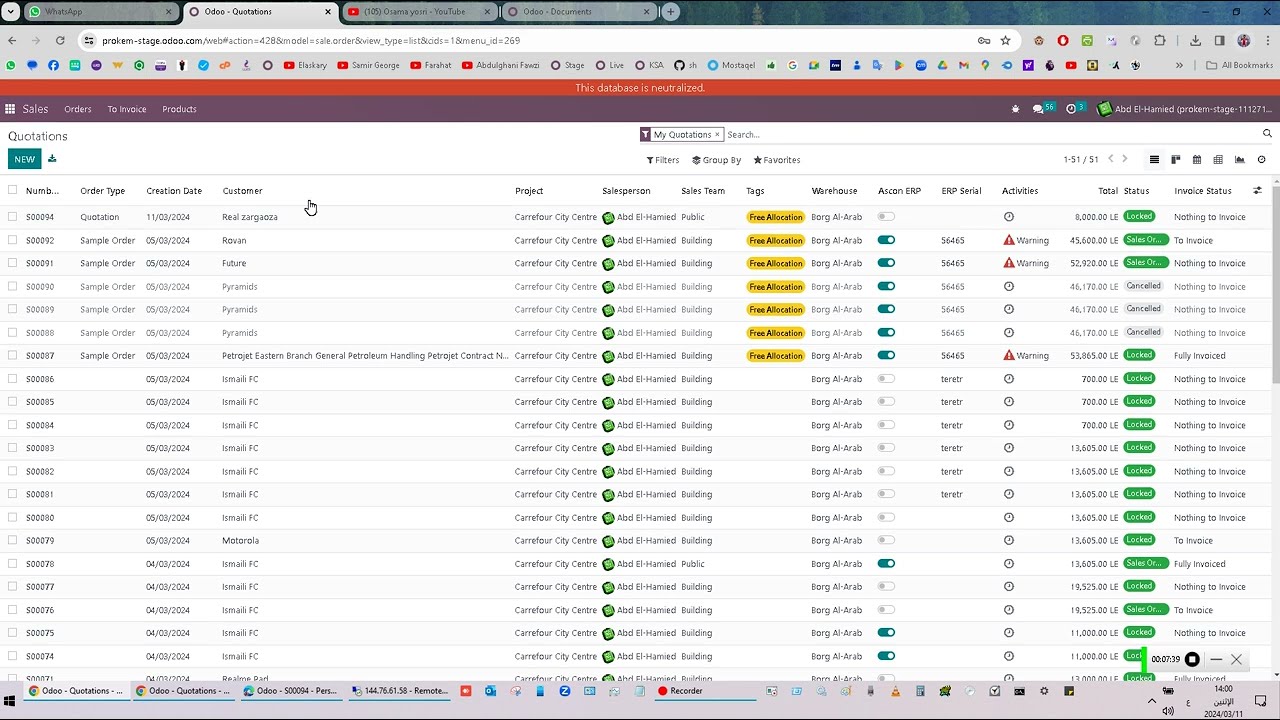Sort by Creation Date column

click(174, 190)
